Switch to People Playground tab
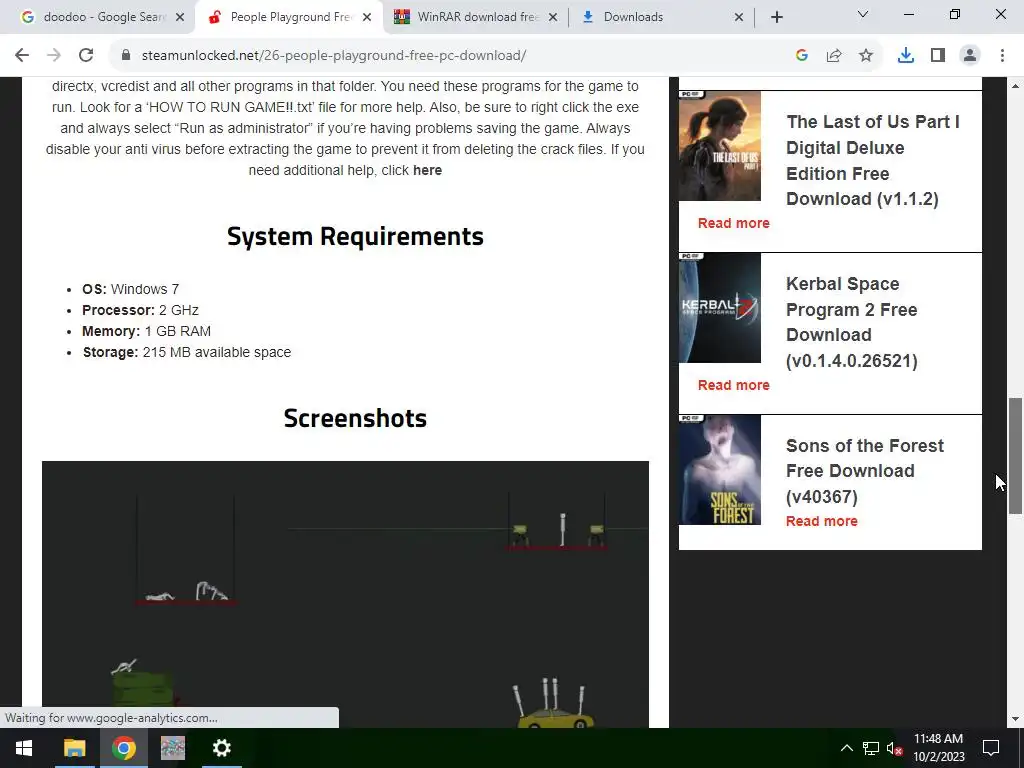This screenshot has width=1024, height=768. (290, 17)
